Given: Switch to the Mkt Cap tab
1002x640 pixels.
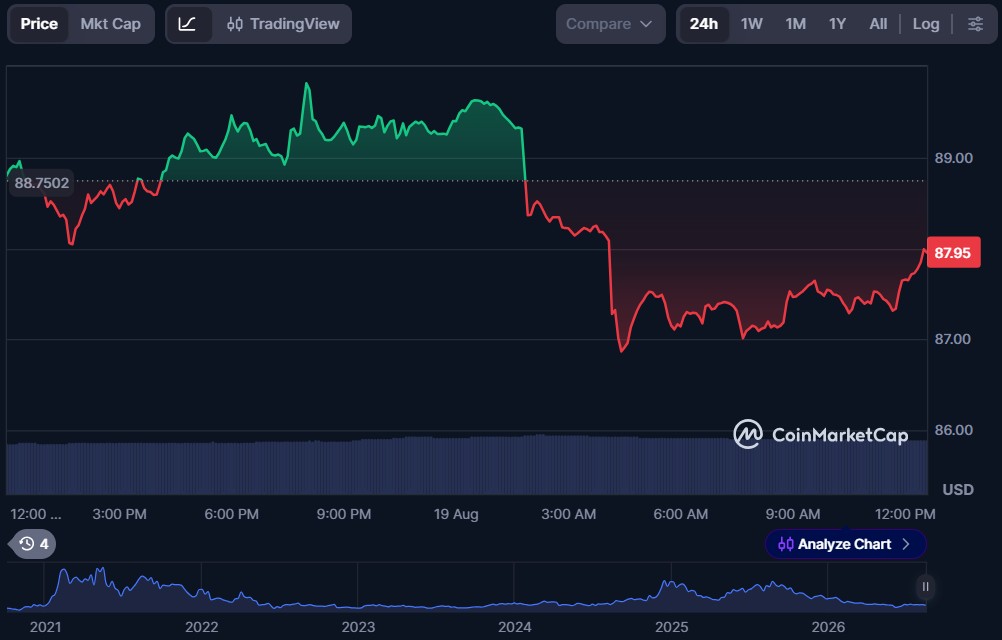Looking at the screenshot, I should (x=111, y=24).
